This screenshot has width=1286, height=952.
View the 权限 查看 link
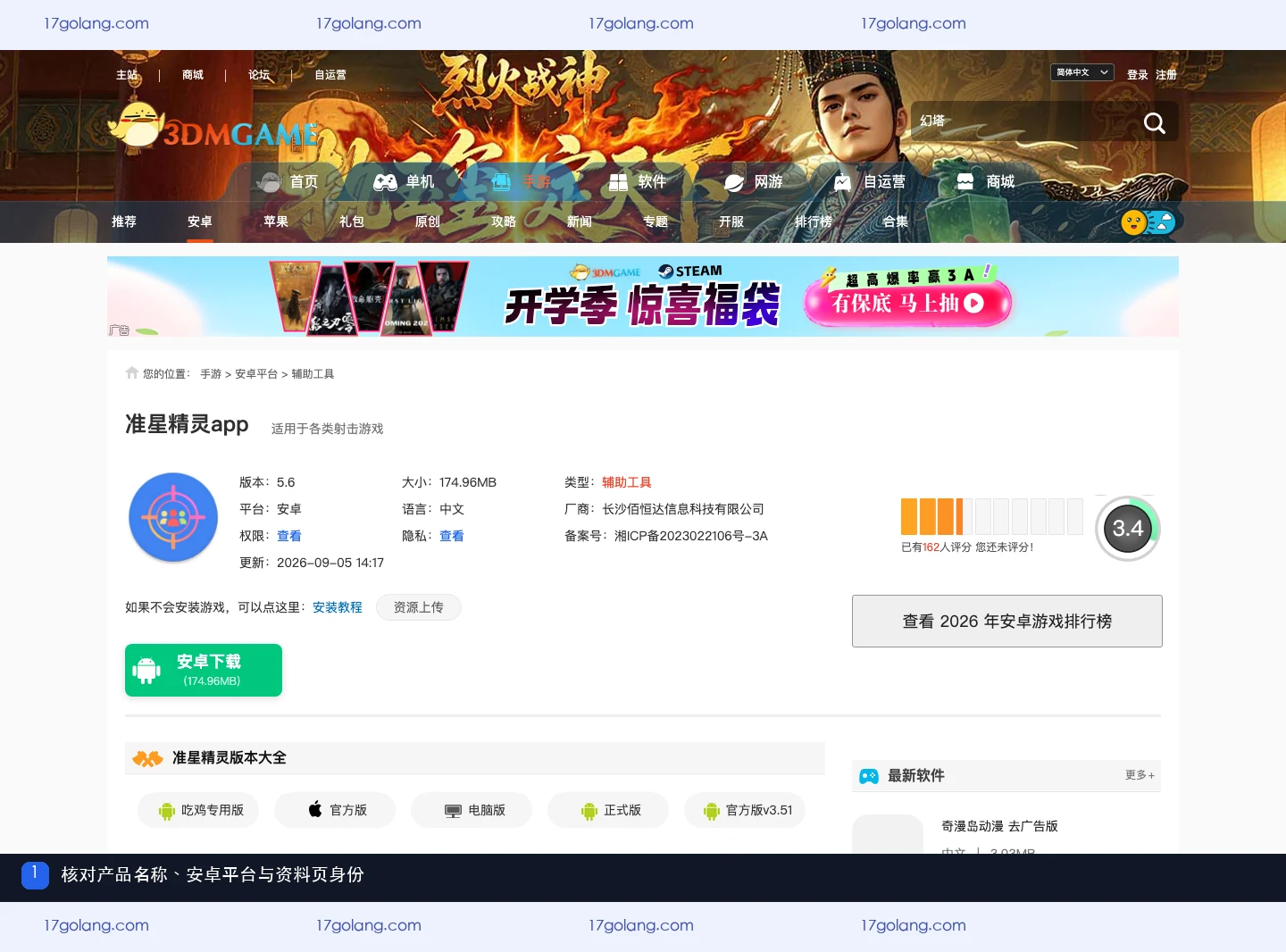click(289, 536)
